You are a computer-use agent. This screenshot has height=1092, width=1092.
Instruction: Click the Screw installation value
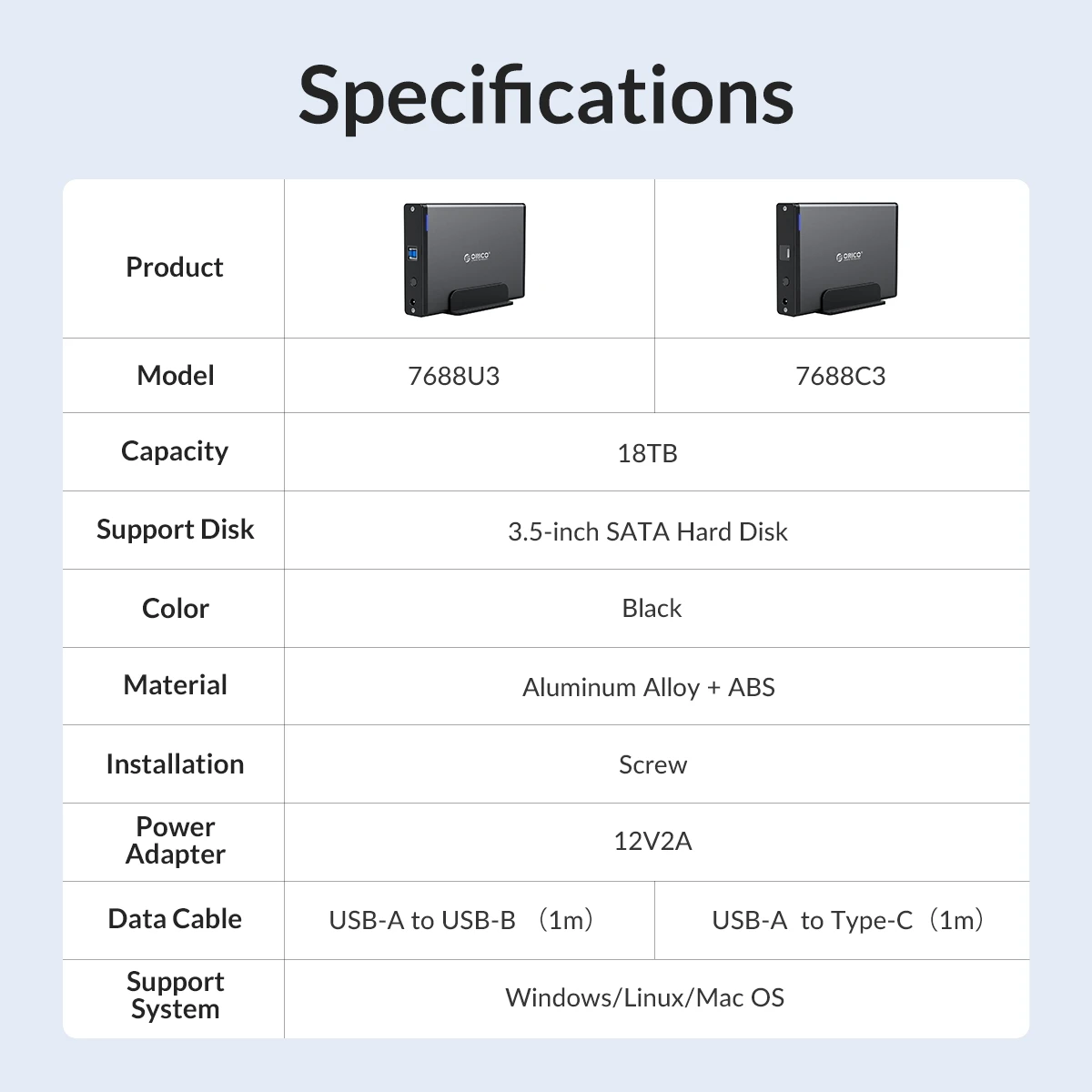(652, 764)
